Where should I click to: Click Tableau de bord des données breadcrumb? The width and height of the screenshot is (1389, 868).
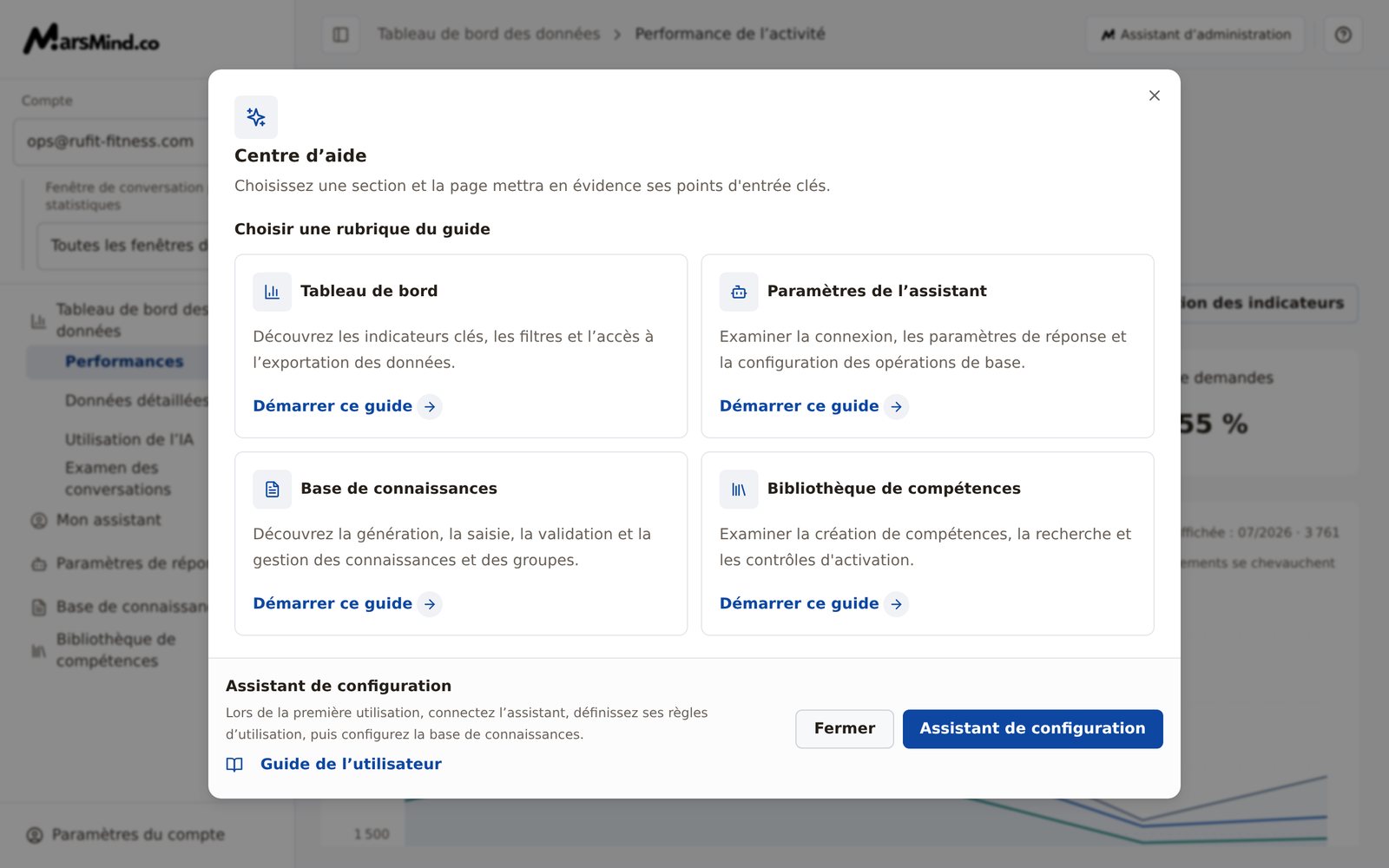[x=489, y=35]
